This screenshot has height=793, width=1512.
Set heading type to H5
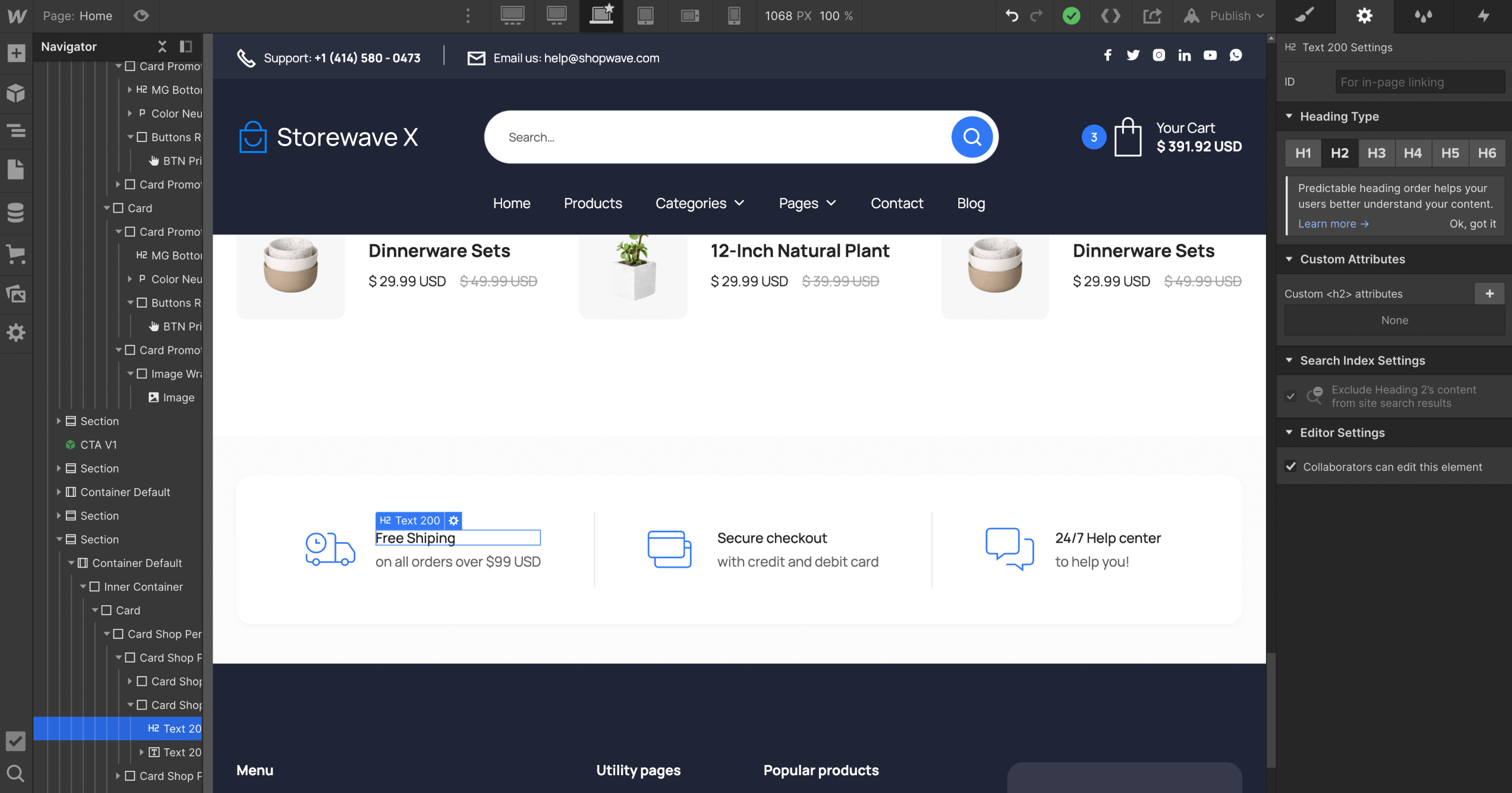[x=1449, y=153]
